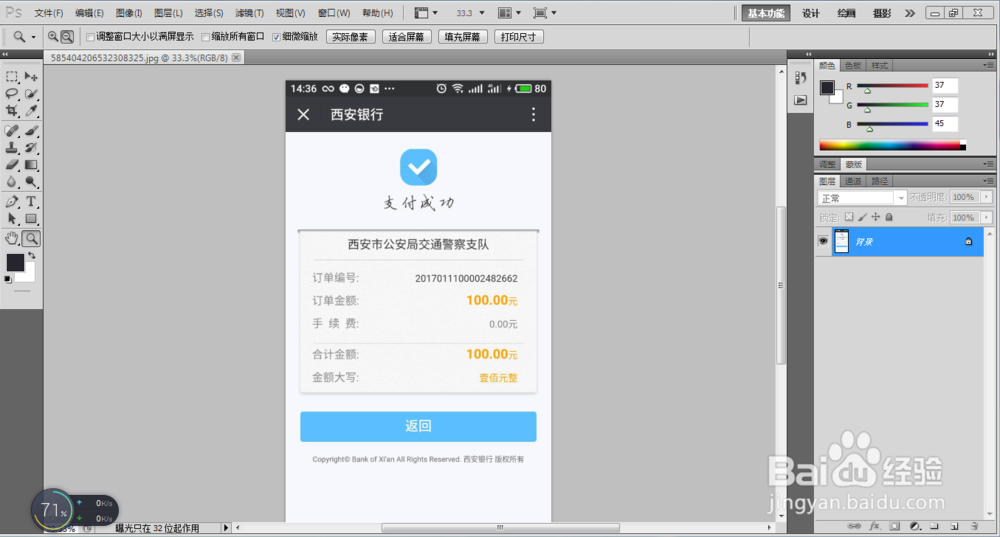Select the Horizontal Type tool

31,202
